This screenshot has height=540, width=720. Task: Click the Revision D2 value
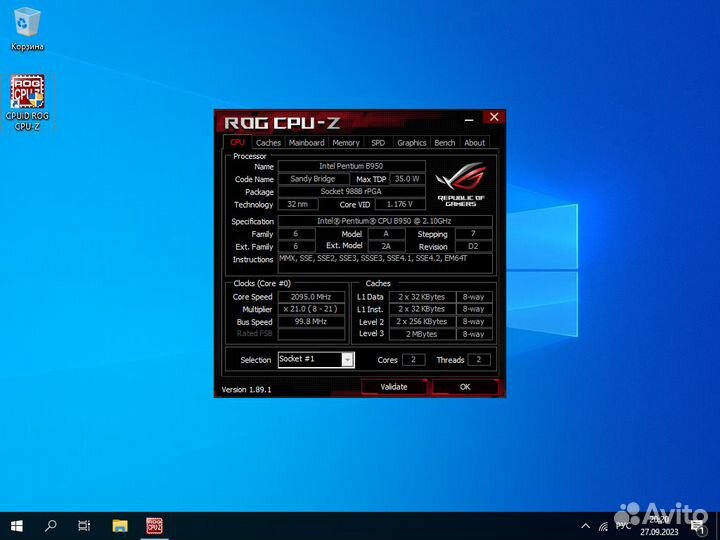tap(473, 246)
